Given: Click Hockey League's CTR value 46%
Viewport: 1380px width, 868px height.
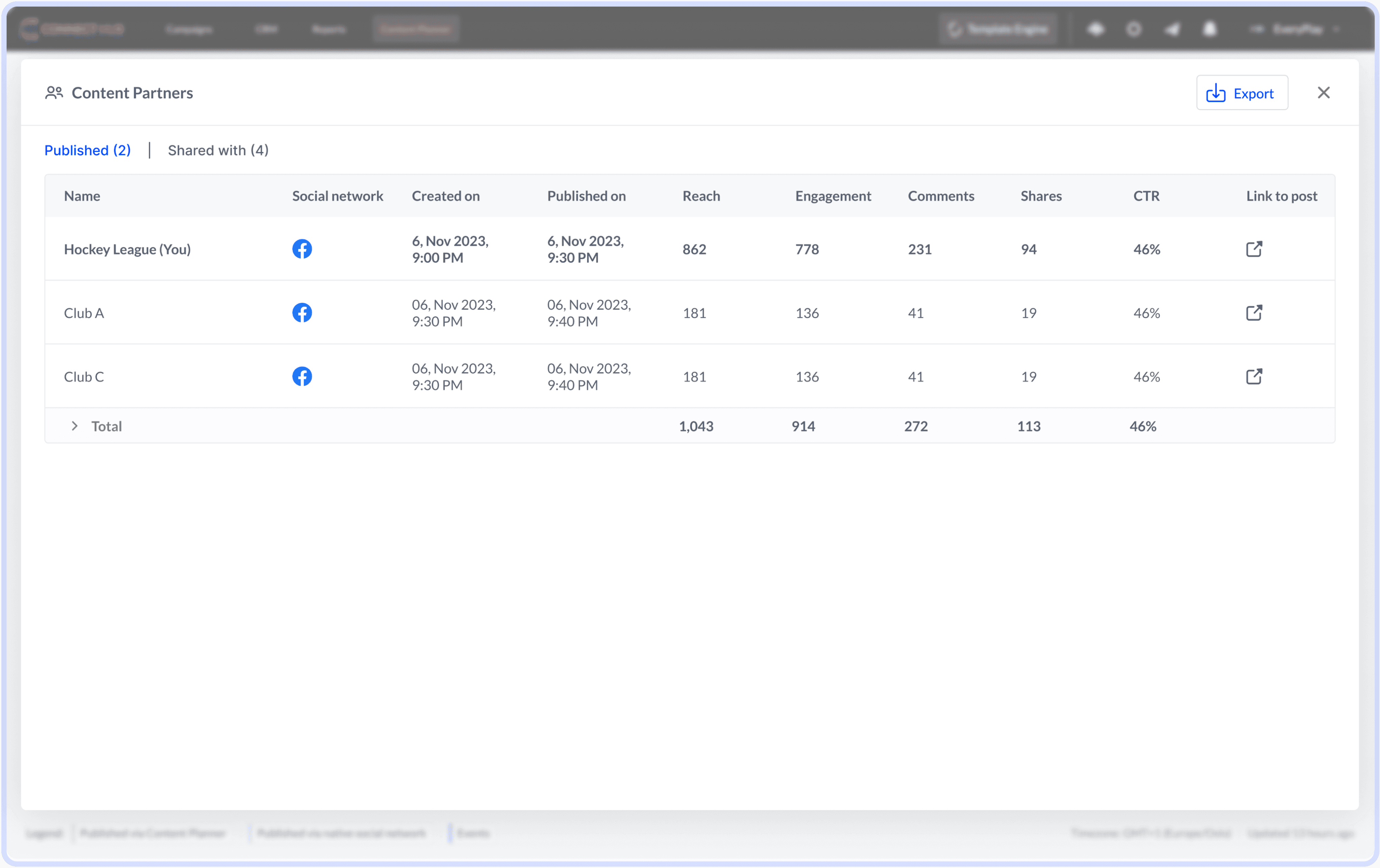Looking at the screenshot, I should click(1147, 249).
